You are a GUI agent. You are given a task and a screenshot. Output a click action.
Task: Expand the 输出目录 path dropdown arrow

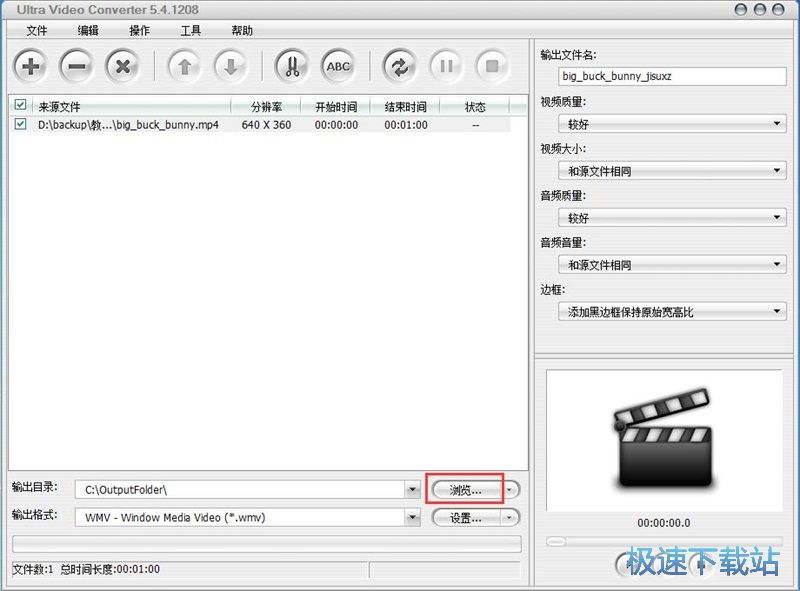(x=412, y=490)
